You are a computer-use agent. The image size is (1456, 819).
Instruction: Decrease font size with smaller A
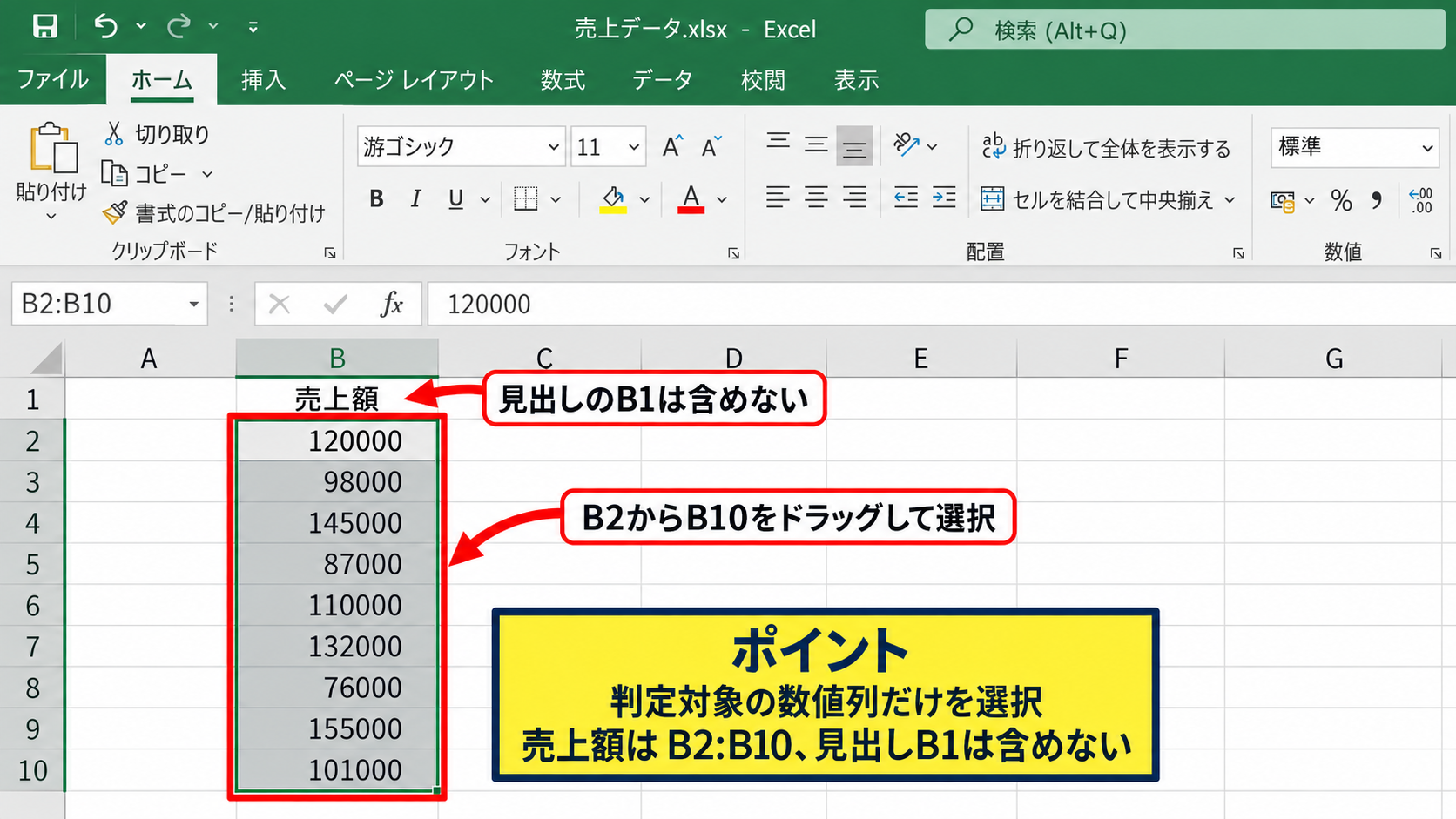(711, 146)
